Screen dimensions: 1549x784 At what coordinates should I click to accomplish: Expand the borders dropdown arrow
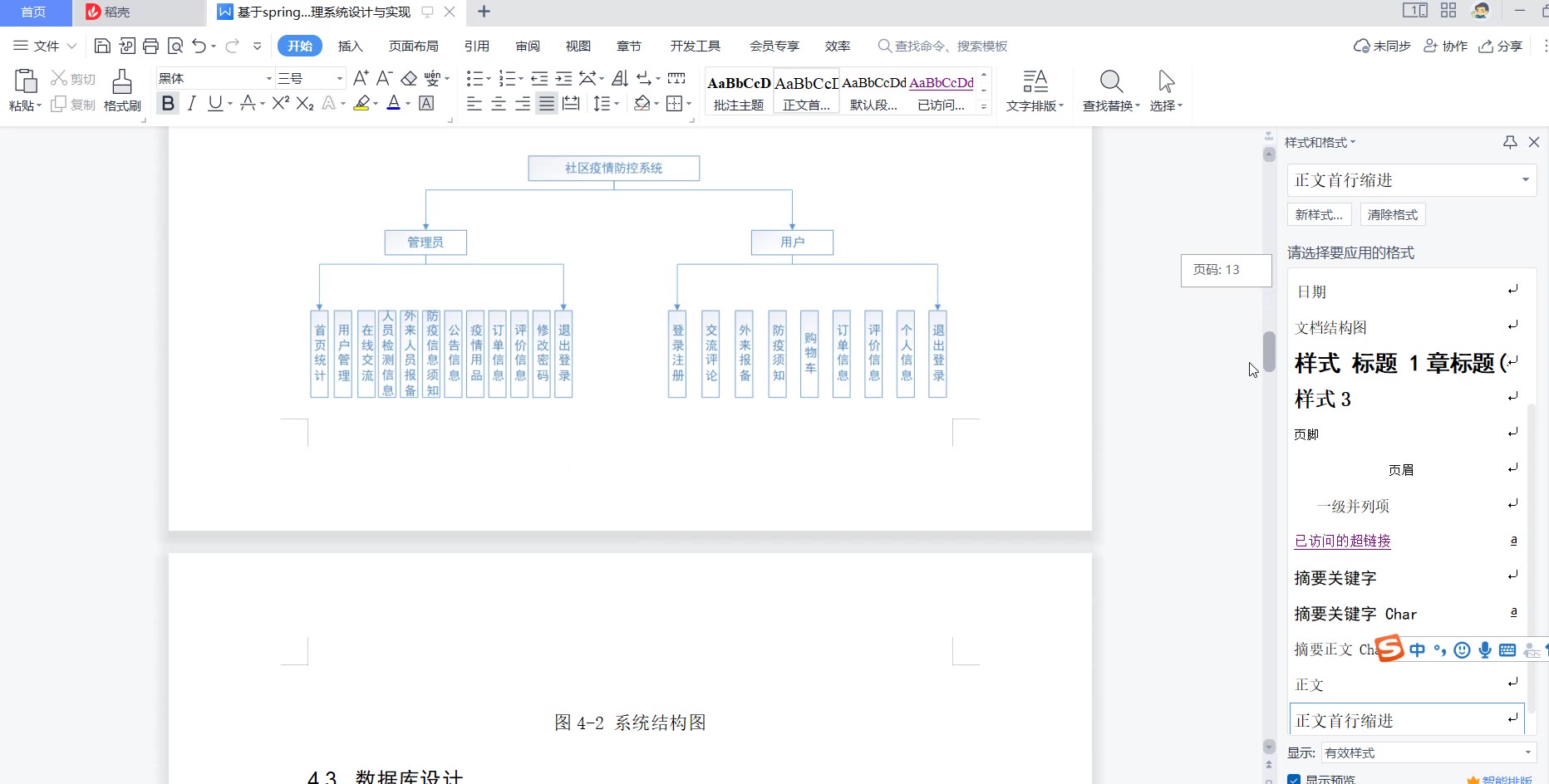(688, 103)
